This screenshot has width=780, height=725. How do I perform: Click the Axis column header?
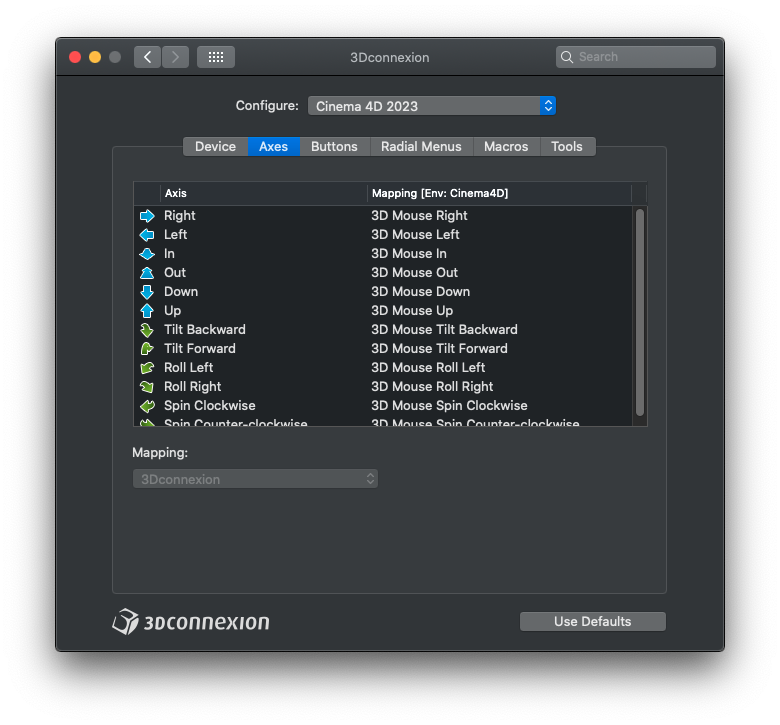click(x=264, y=194)
